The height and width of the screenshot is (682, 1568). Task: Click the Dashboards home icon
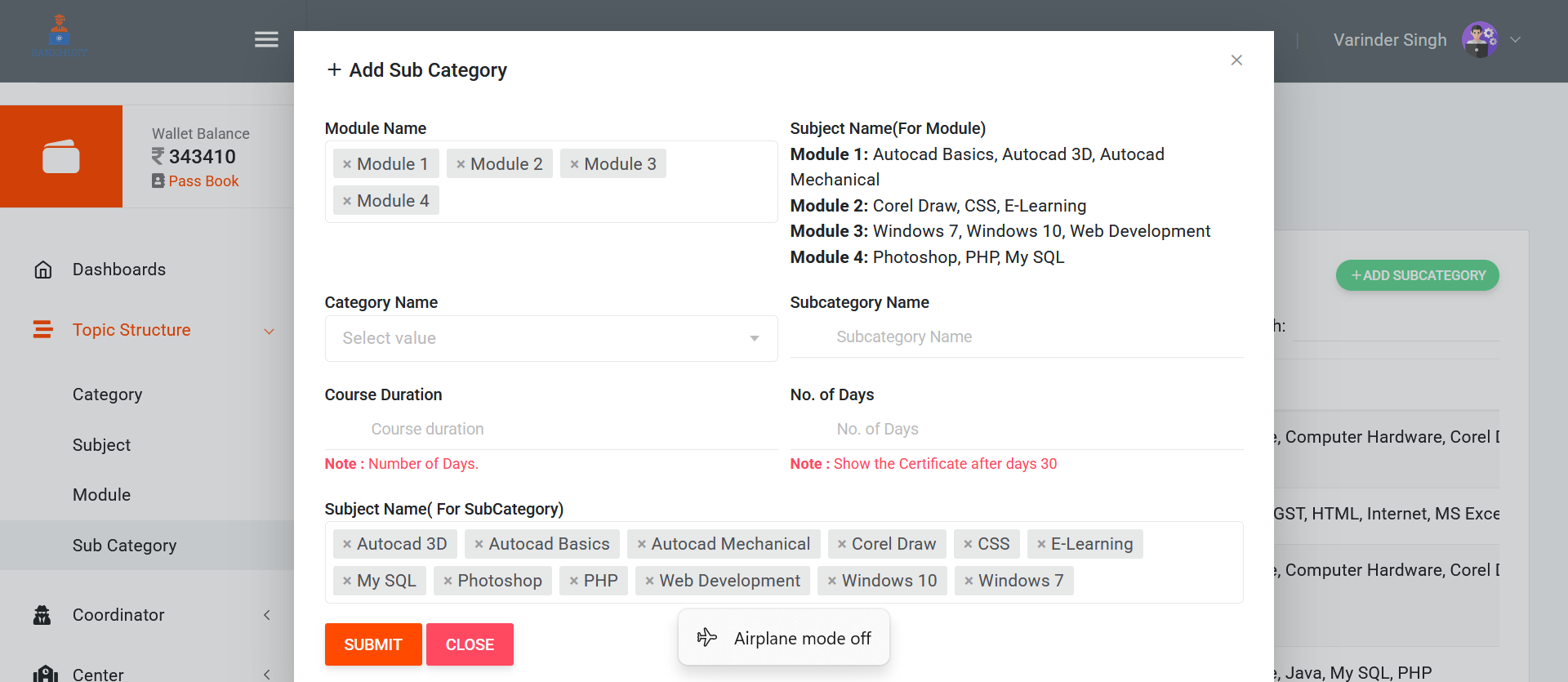pyautogui.click(x=43, y=270)
